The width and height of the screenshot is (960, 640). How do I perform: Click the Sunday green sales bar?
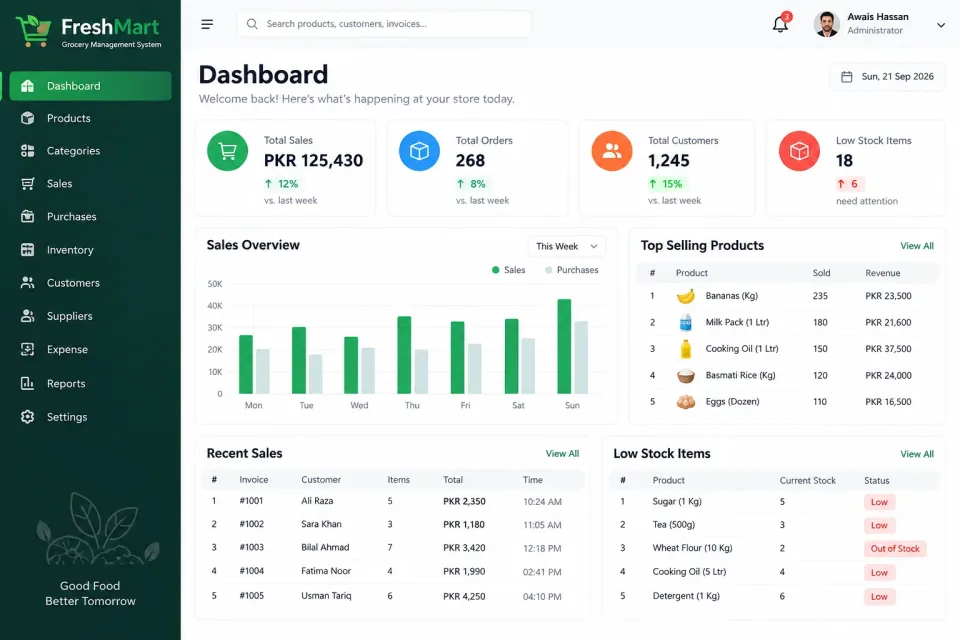[564, 346]
